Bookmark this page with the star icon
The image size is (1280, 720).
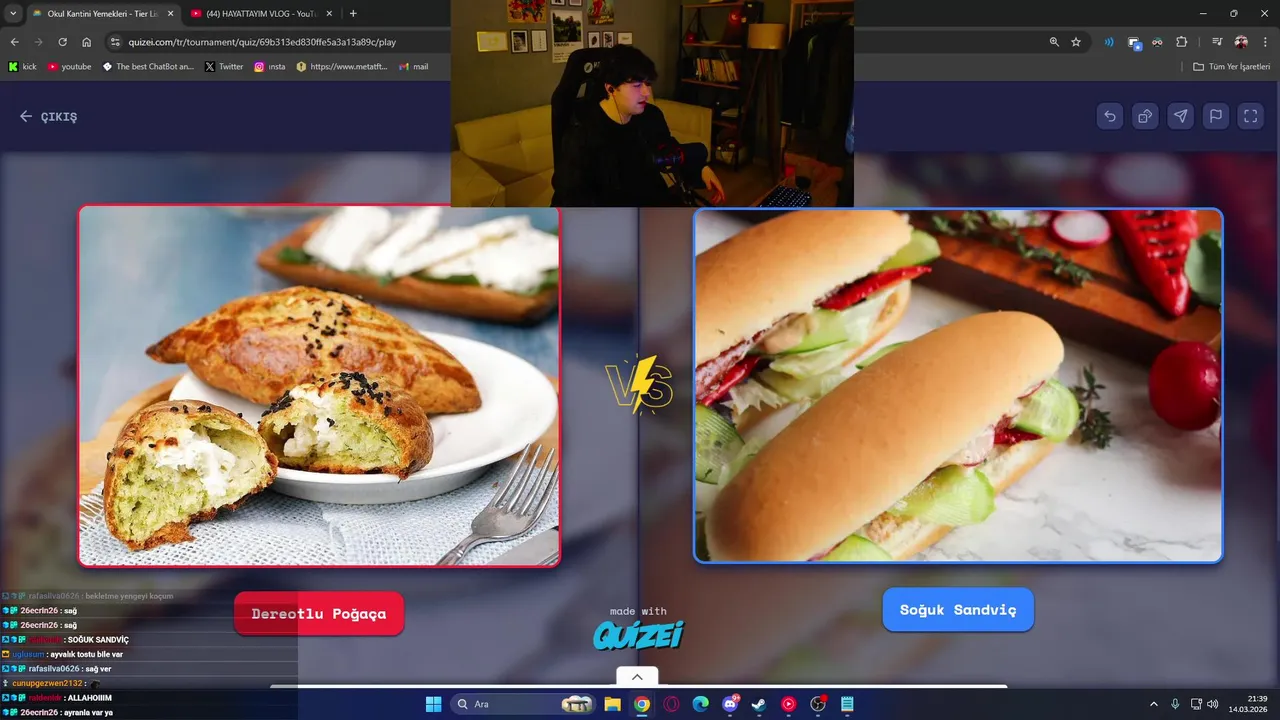point(1076,42)
